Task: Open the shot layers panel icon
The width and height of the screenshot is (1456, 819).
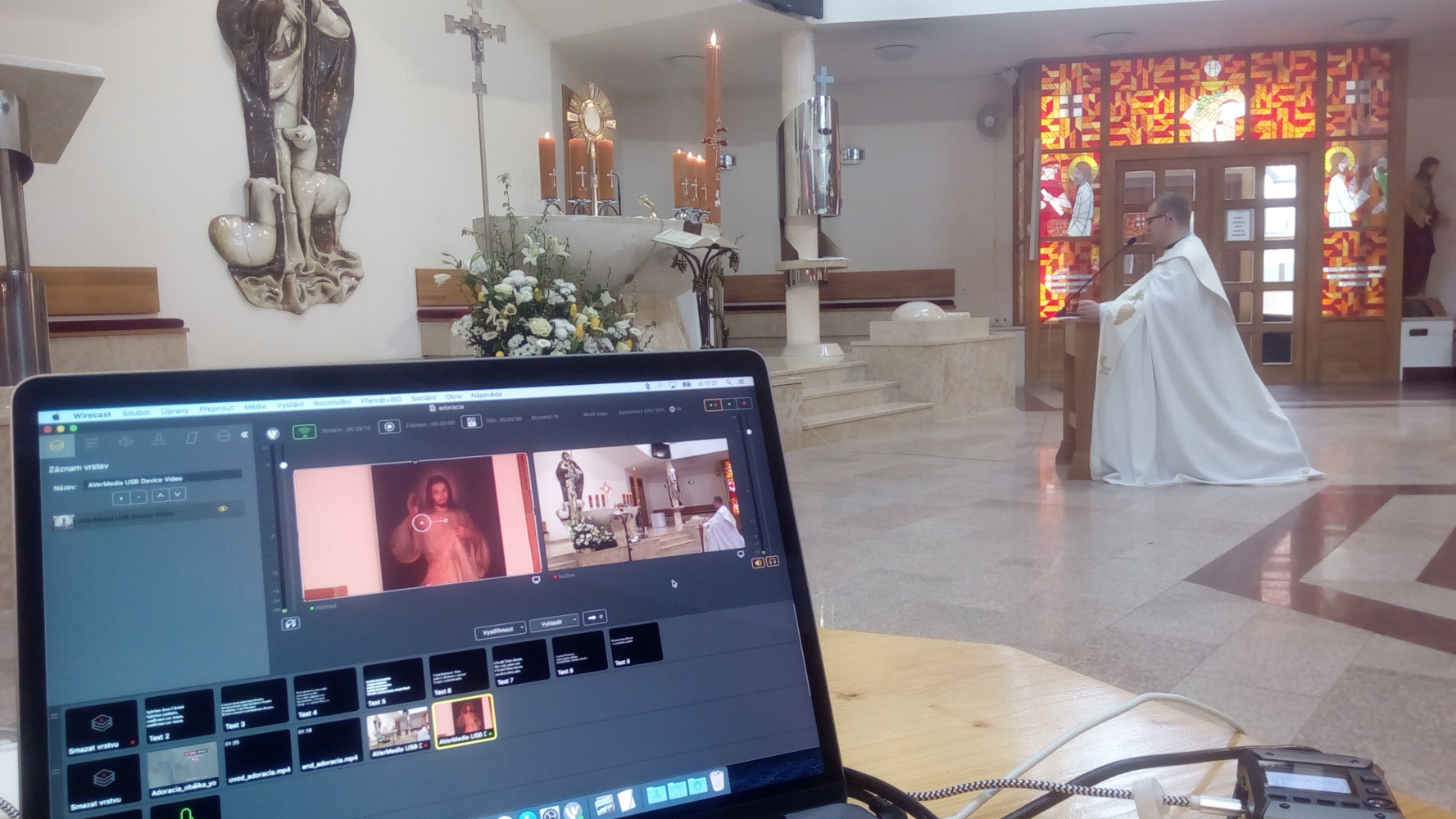Action: coord(57,446)
